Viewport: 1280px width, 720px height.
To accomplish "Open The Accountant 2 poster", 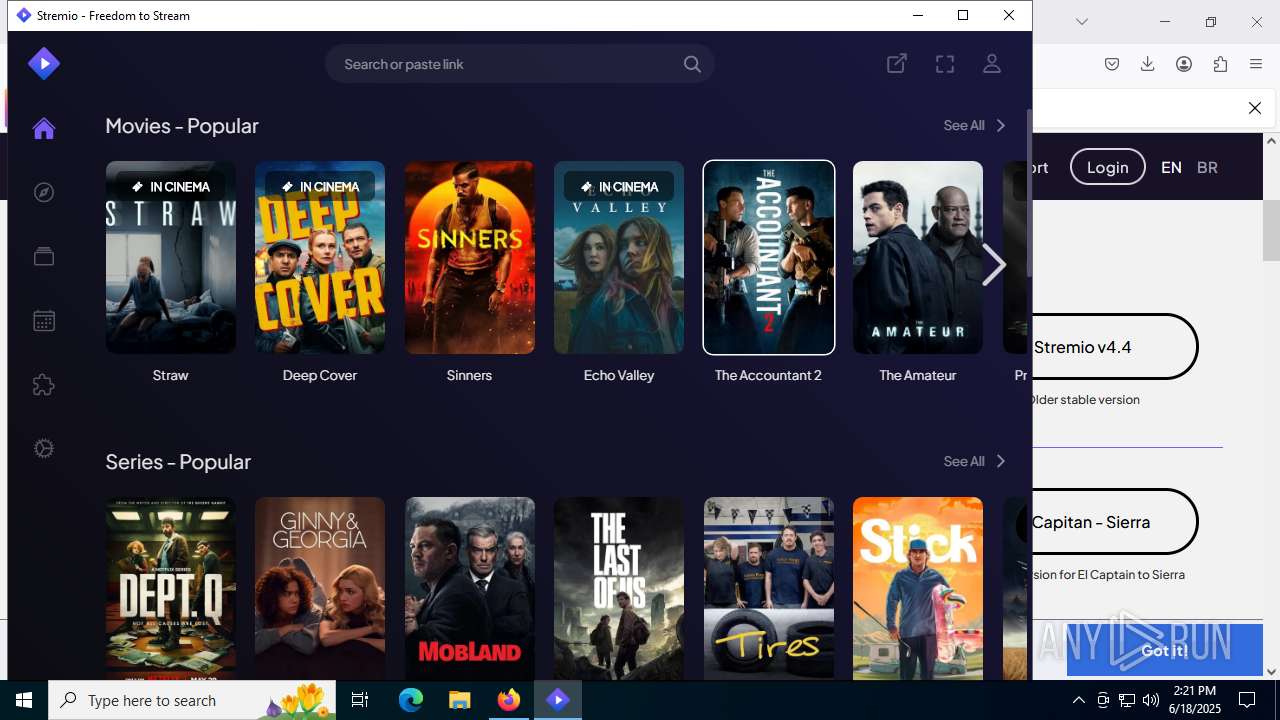I will pos(769,257).
